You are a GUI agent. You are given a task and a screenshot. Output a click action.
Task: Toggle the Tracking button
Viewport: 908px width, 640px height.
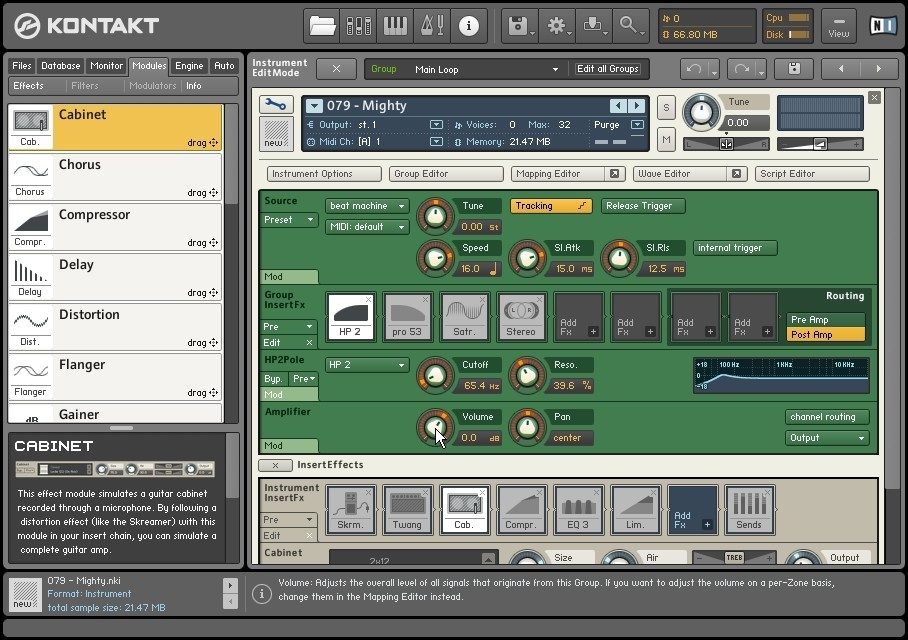pyautogui.click(x=551, y=206)
